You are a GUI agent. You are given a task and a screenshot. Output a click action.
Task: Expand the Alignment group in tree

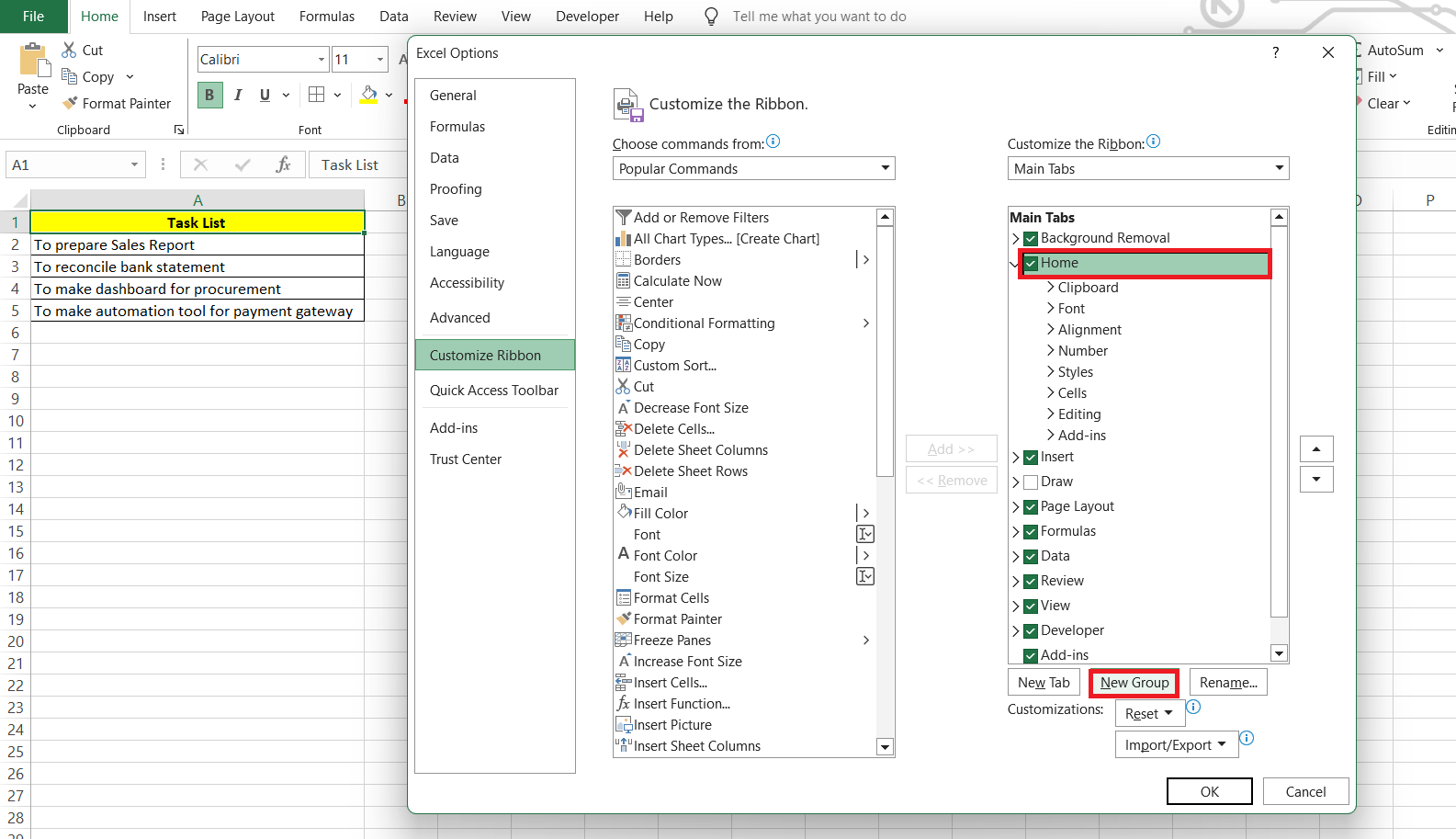point(1051,330)
